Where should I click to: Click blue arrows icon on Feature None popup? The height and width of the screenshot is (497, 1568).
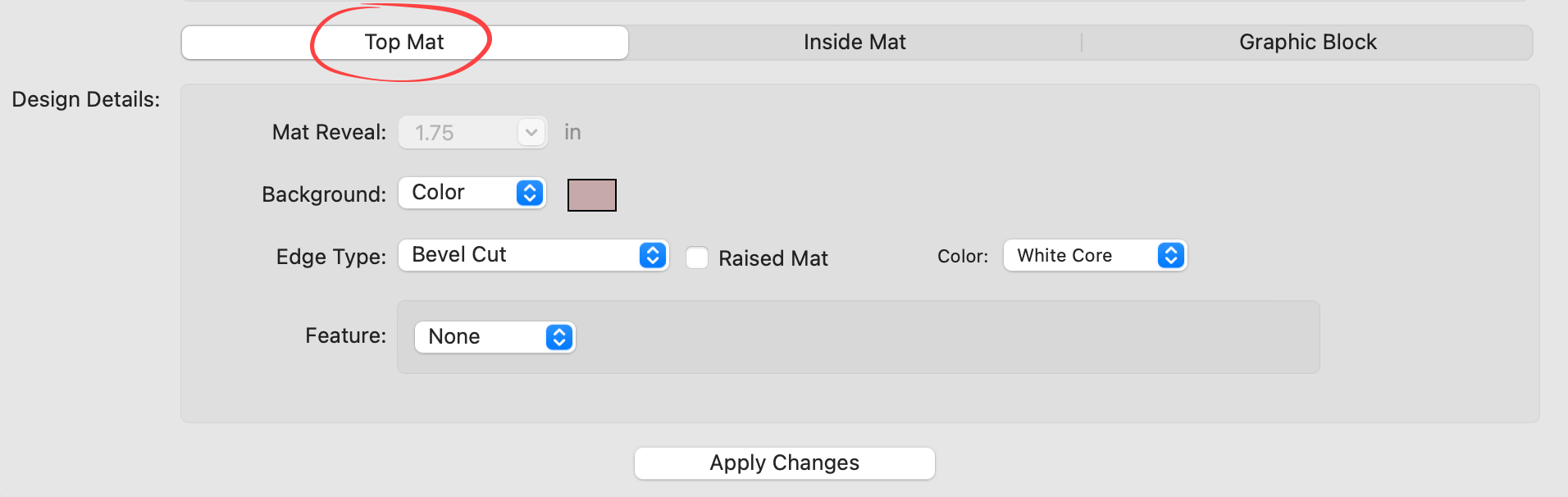(559, 337)
